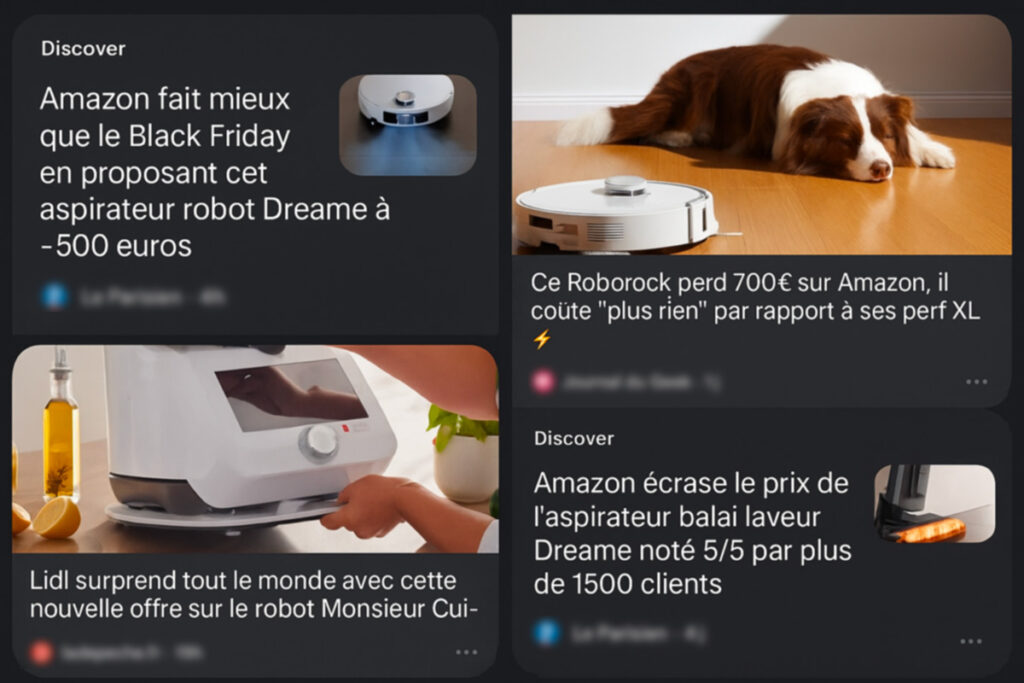Click the red source icon under the Lidl article
Image resolution: width=1024 pixels, height=683 pixels.
point(41,652)
